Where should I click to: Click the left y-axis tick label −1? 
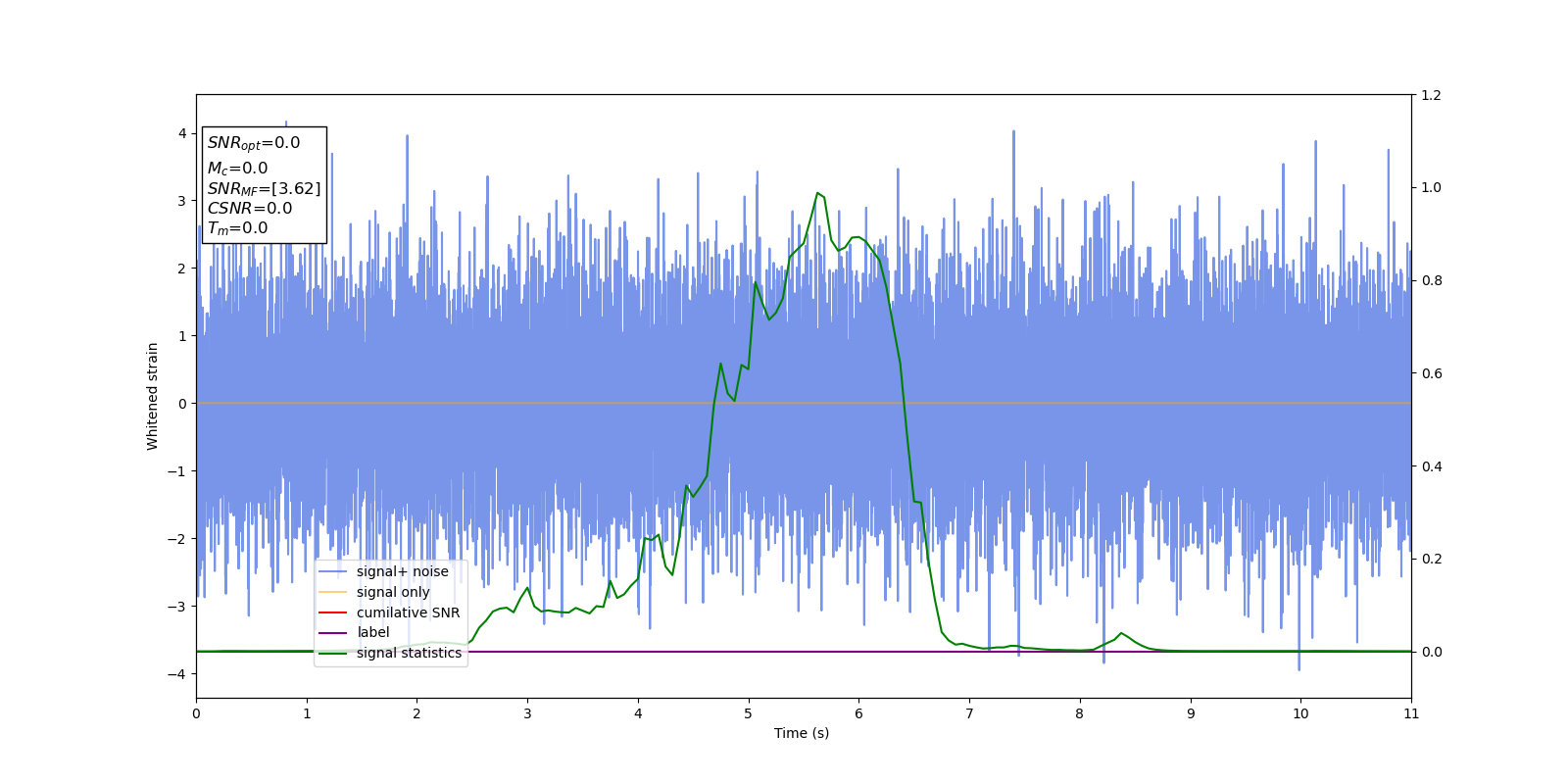pyautogui.click(x=176, y=471)
